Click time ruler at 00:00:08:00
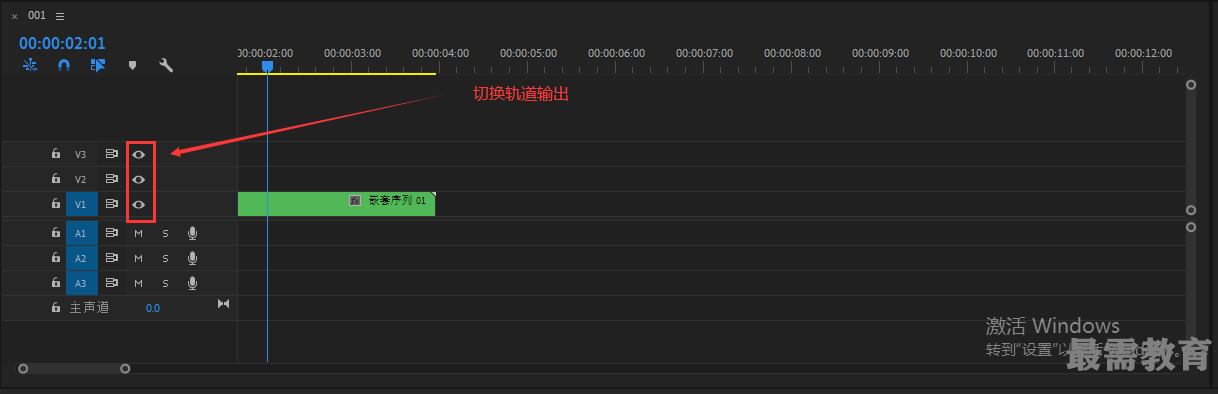Viewport: 1218px width, 394px height. (x=792, y=53)
